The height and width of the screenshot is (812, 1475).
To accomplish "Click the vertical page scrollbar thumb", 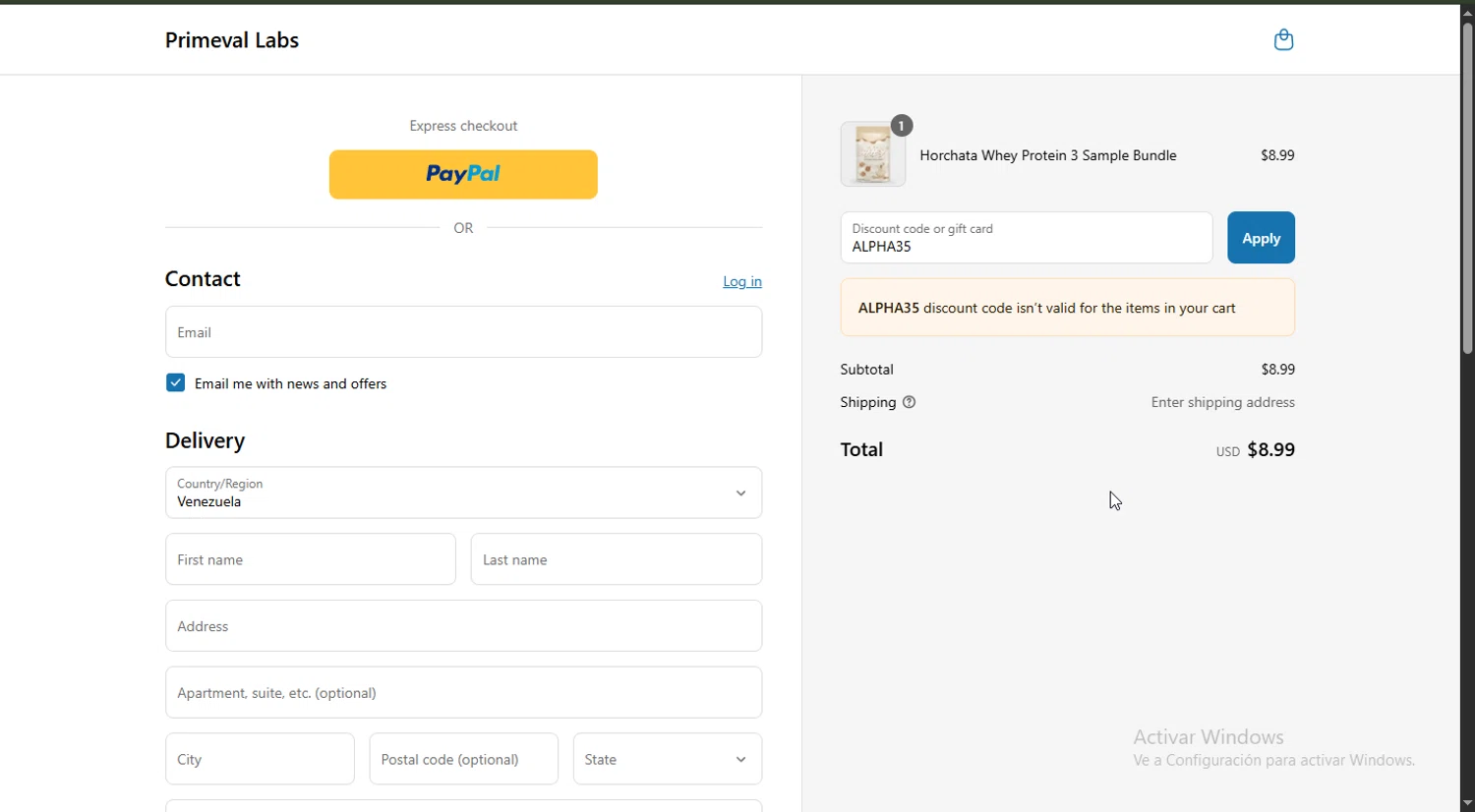I will click(x=1467, y=187).
